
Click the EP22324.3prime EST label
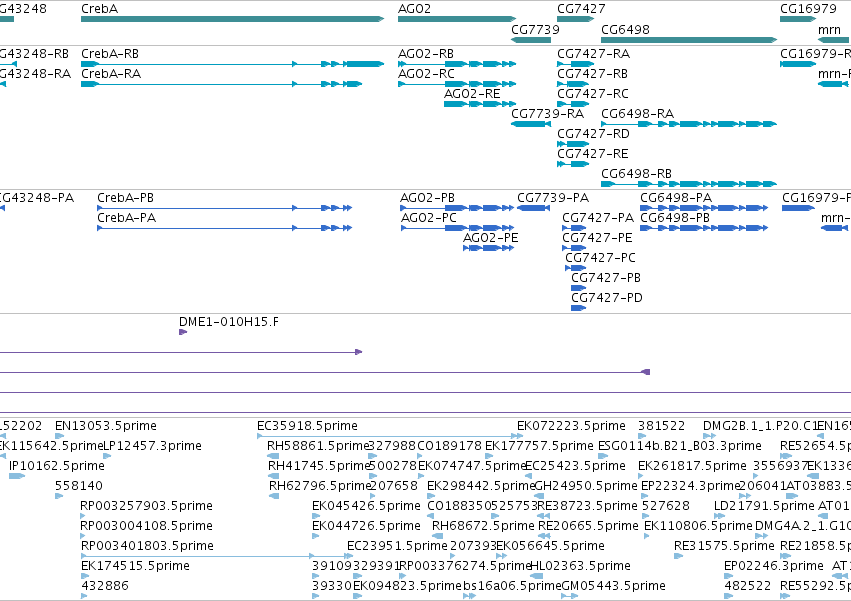coord(691,486)
